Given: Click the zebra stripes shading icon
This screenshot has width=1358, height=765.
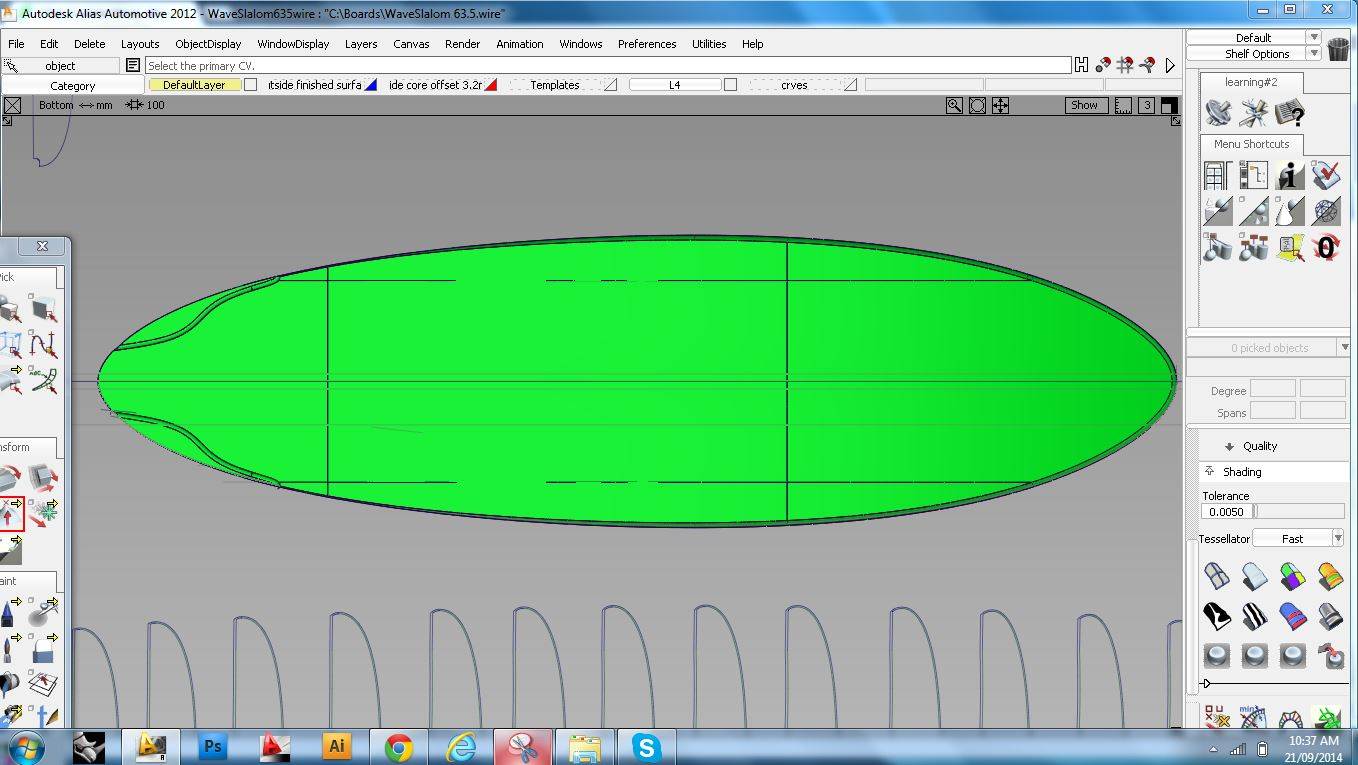Looking at the screenshot, I should (x=1254, y=616).
